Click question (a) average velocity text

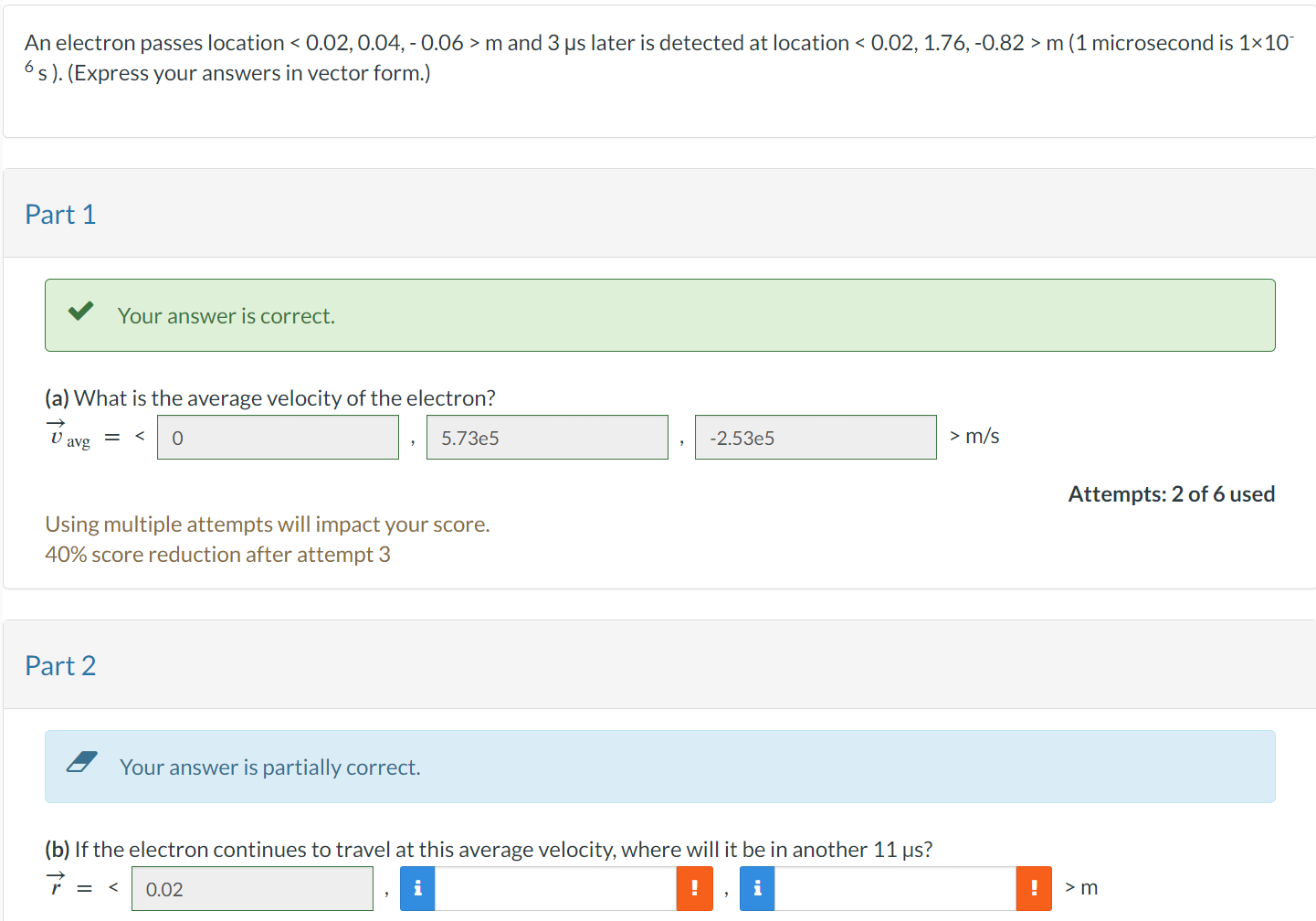pos(270,398)
